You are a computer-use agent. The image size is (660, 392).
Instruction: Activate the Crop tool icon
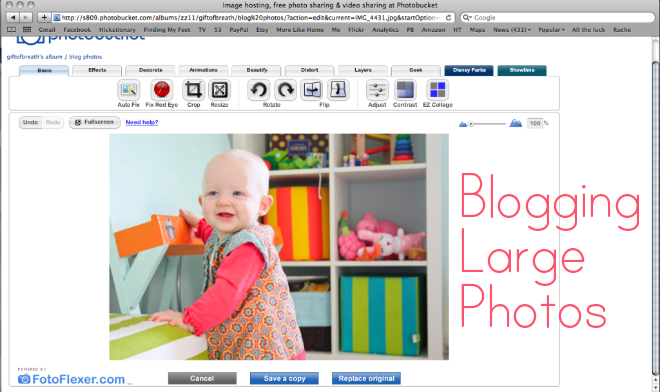coord(194,90)
